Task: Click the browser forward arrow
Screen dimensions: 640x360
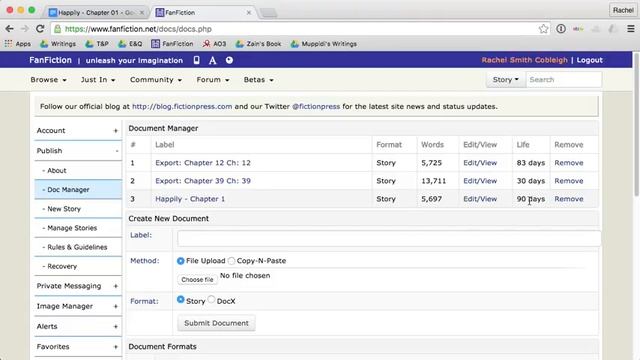Action: (x=24, y=29)
